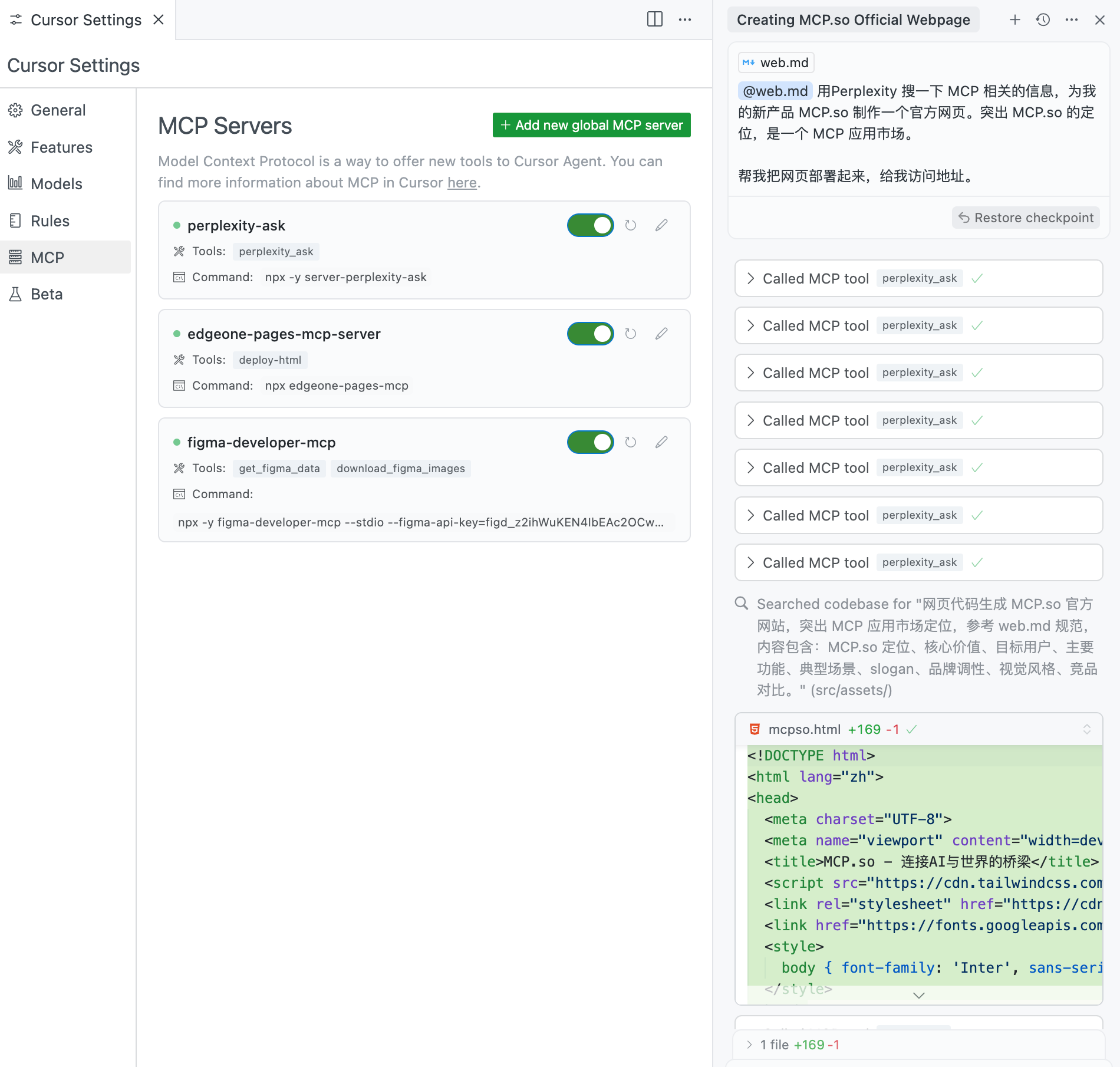Click the web.md file attachment chip
This screenshot has height=1067, width=1120.
[x=776, y=62]
